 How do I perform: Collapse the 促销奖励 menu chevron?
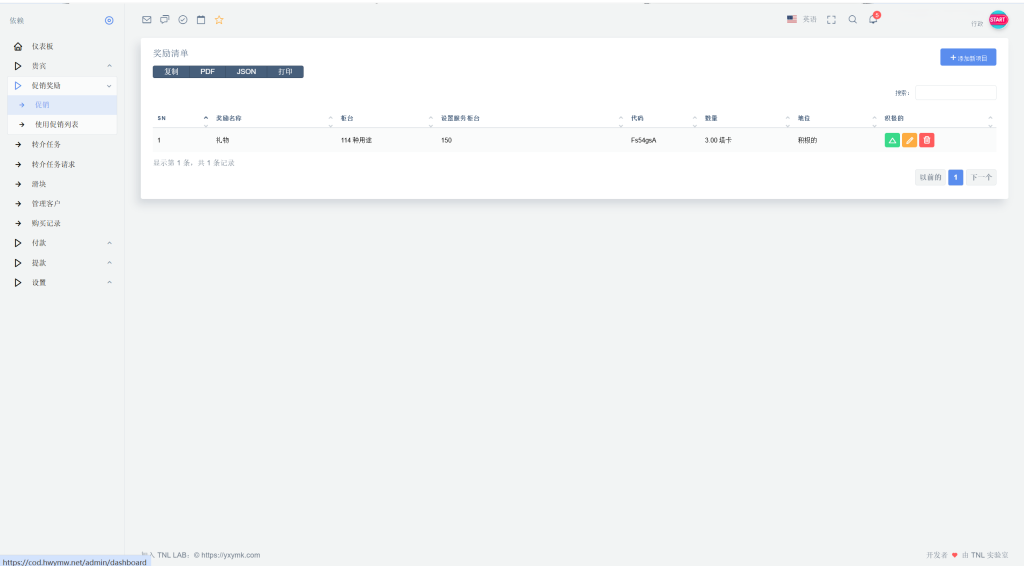[109, 86]
